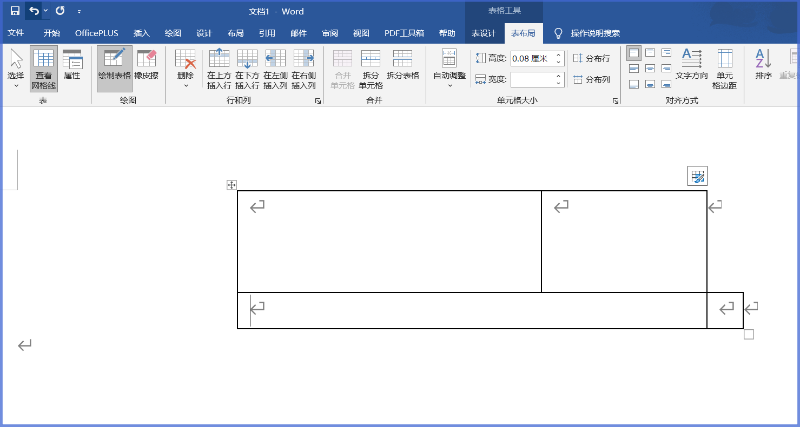
Task: Click the 操作说明搜索 search box
Action: click(595, 33)
